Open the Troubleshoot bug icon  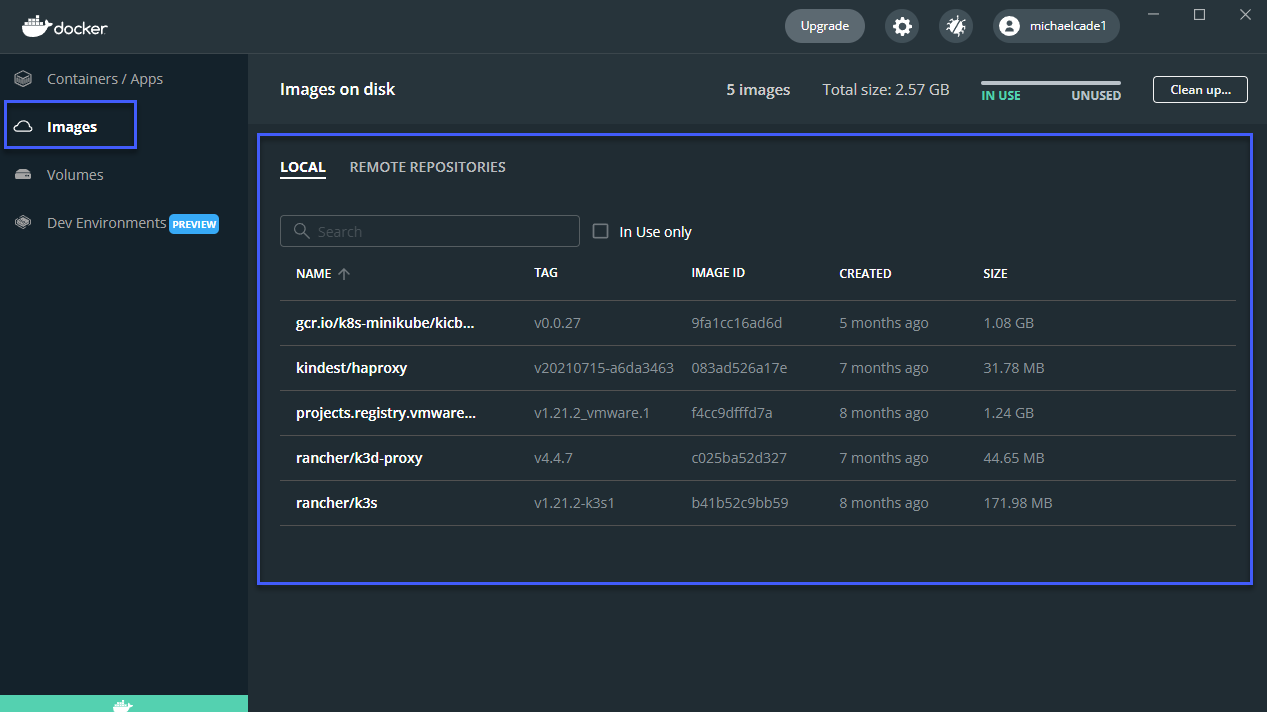955,26
